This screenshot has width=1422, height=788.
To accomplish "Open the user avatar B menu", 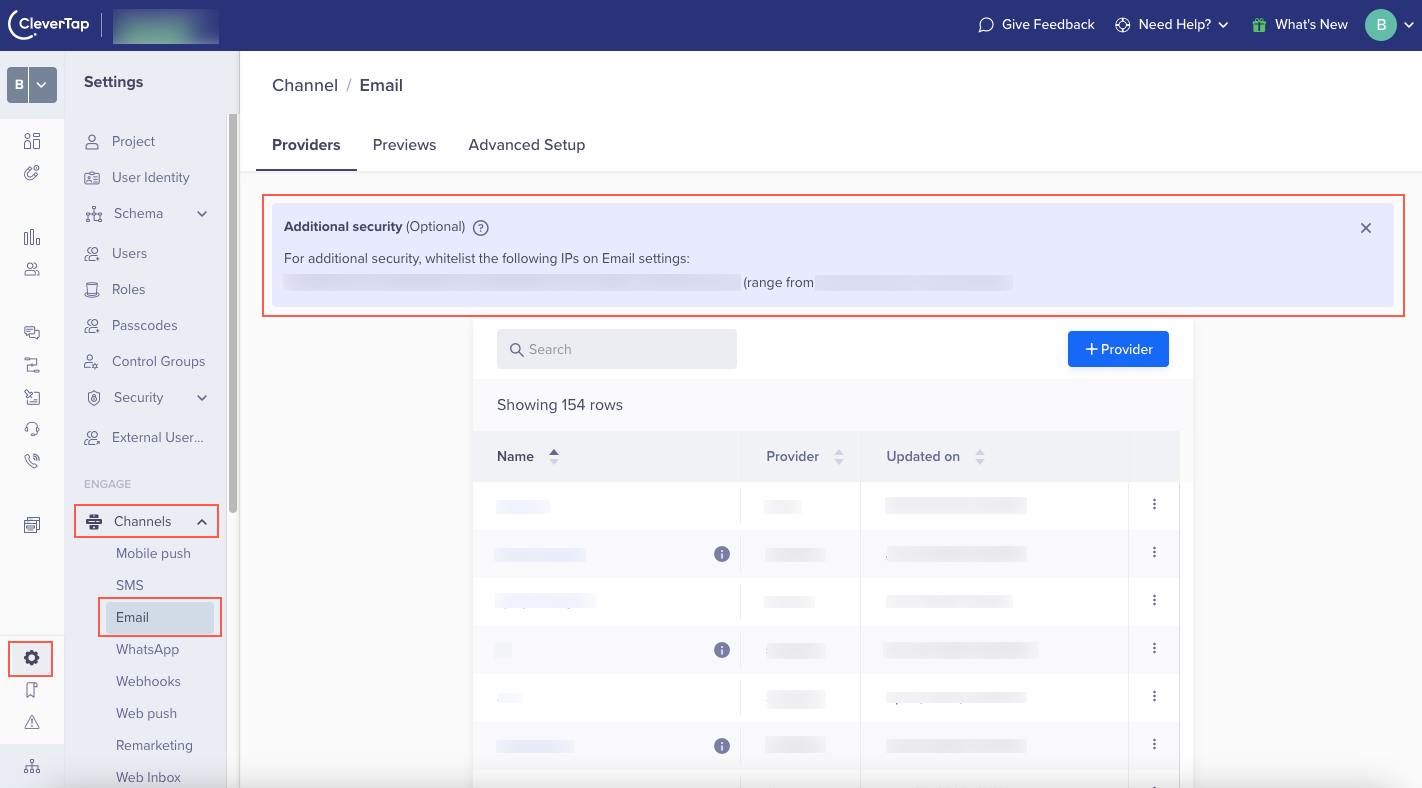I will 1381,25.
